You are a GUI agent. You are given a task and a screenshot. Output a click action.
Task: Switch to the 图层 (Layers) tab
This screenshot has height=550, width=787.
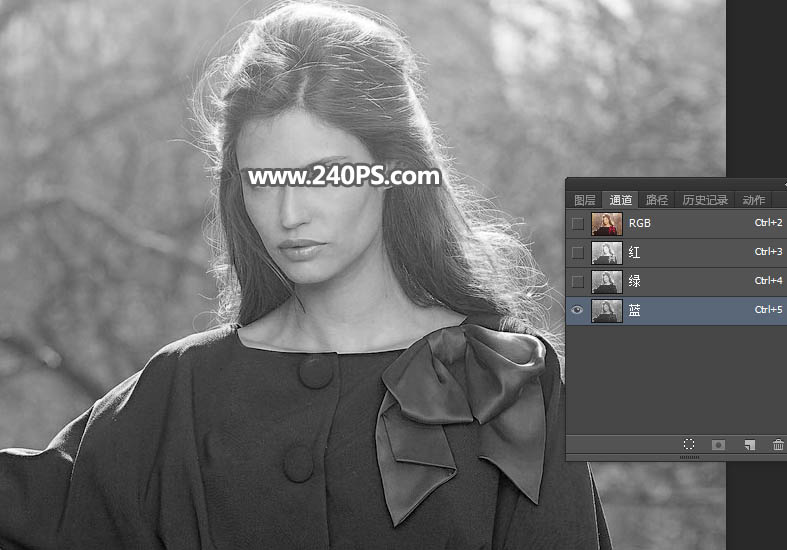coord(585,200)
